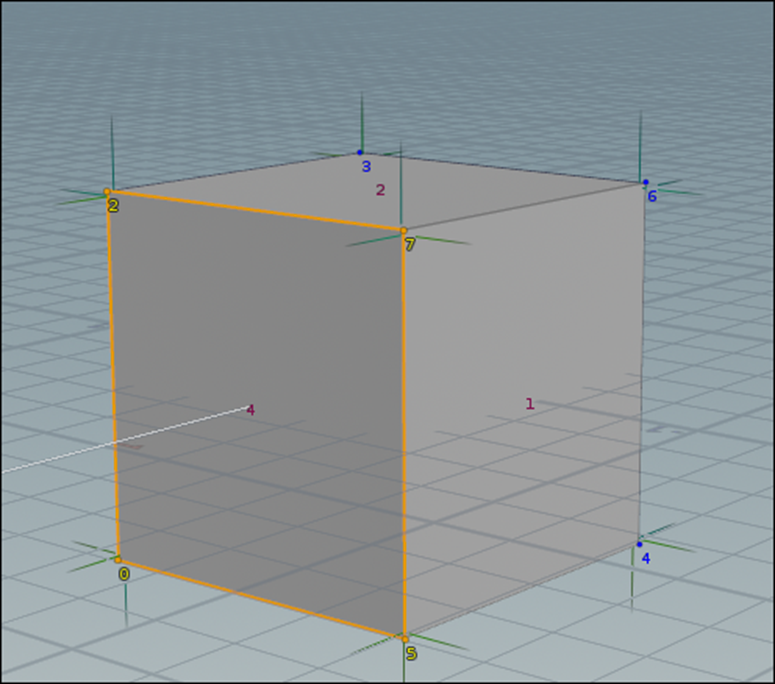
Task: Select orange edge between points 0 and 5
Action: coord(261,599)
